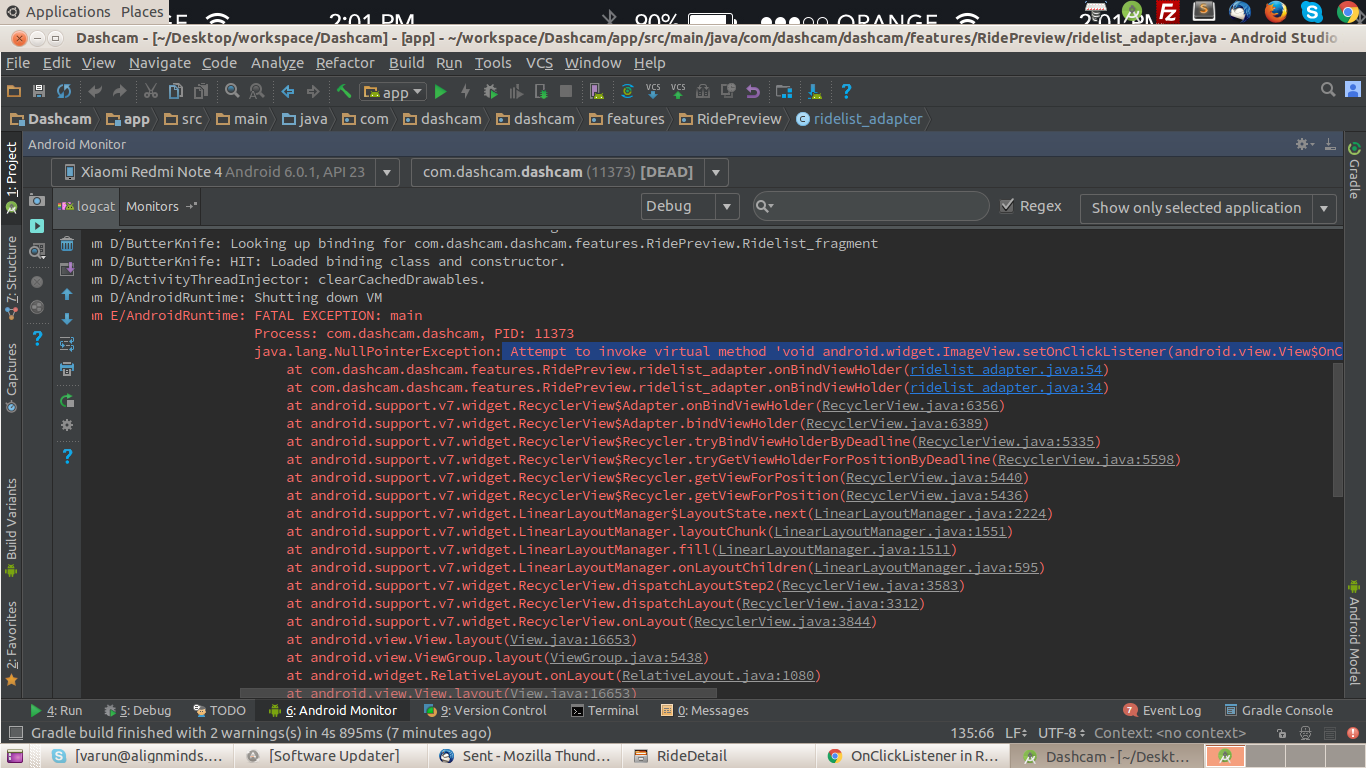Open the VCS menu
Viewport: 1366px width, 768px height.
point(539,62)
